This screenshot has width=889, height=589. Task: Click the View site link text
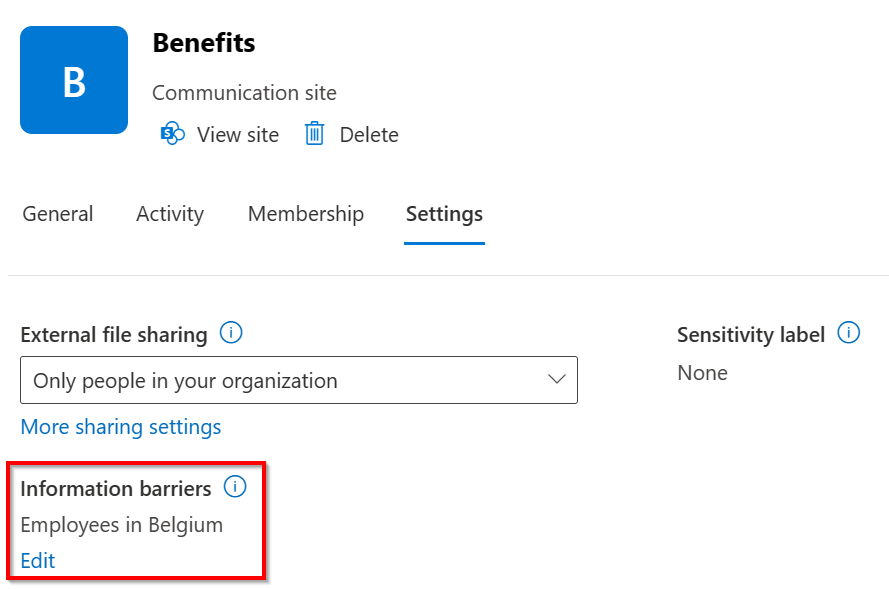coord(238,135)
